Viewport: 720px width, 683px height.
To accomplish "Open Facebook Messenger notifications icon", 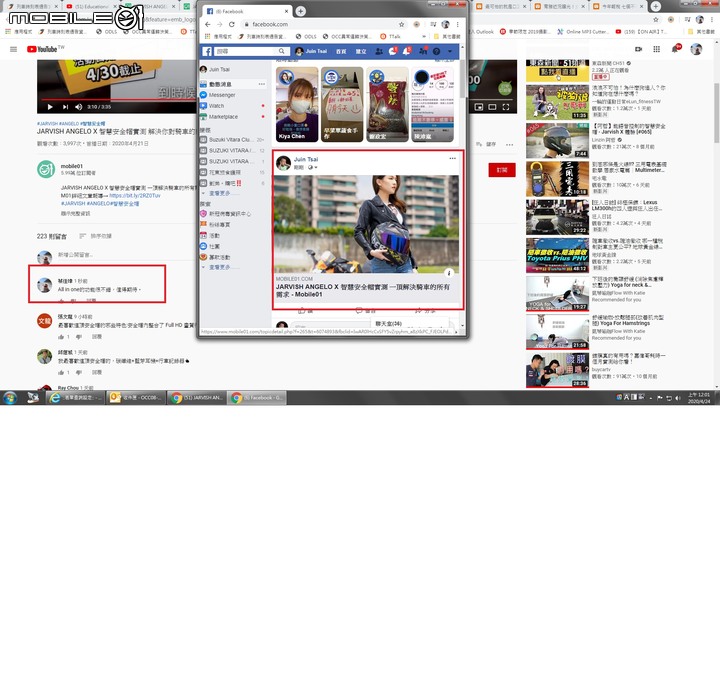I will pyautogui.click(x=393, y=51).
